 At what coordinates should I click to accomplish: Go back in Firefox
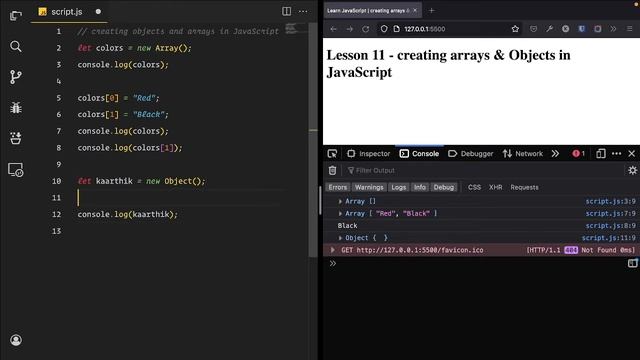pyautogui.click(x=333, y=29)
